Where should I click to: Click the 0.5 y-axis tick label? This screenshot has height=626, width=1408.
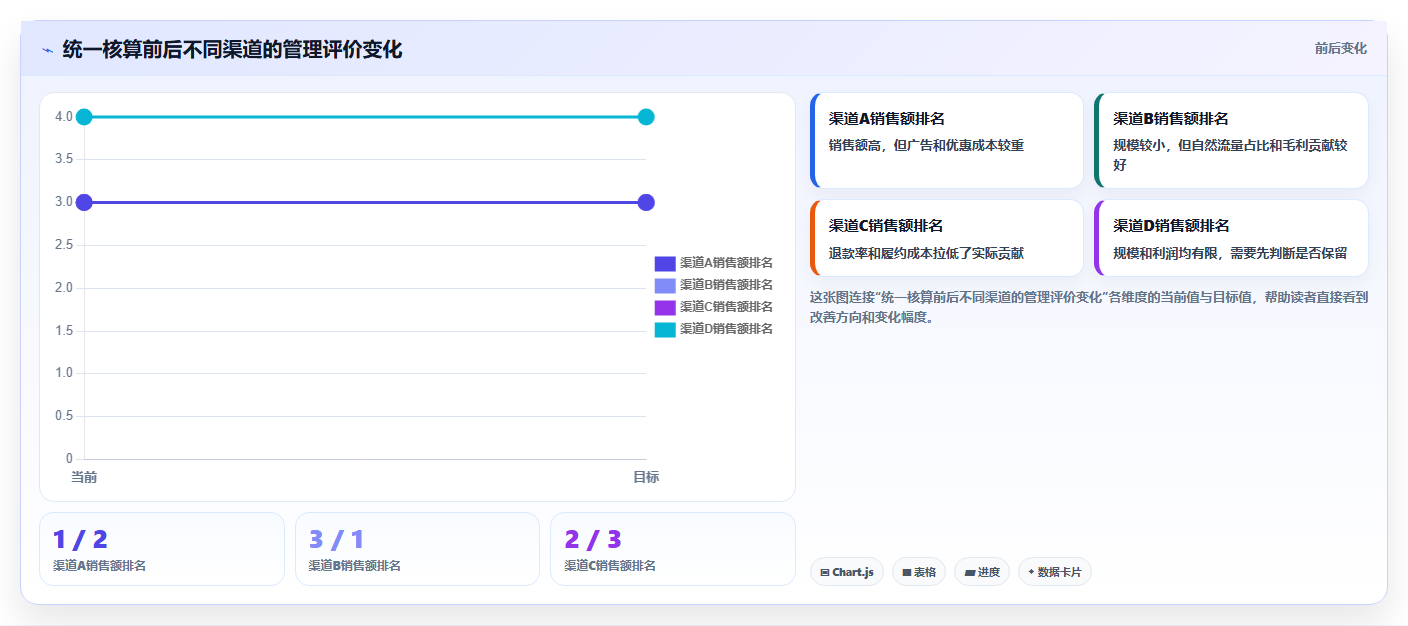click(64, 416)
